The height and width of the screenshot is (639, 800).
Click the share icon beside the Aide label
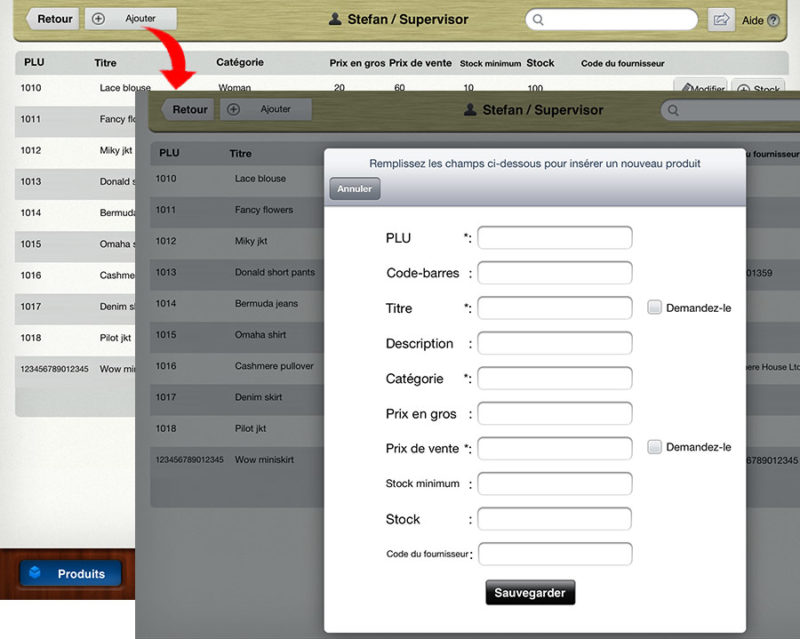click(720, 19)
